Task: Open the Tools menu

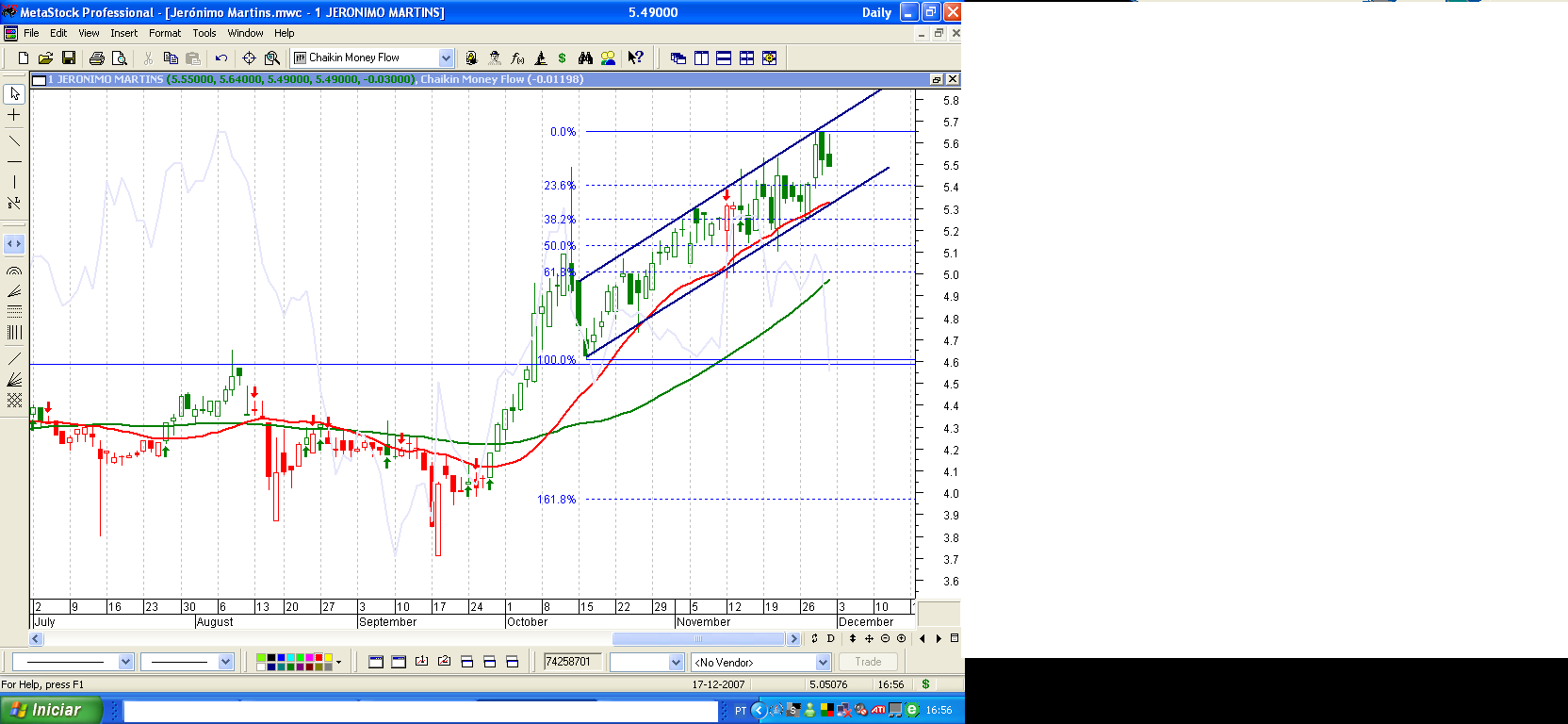Action: (x=204, y=33)
